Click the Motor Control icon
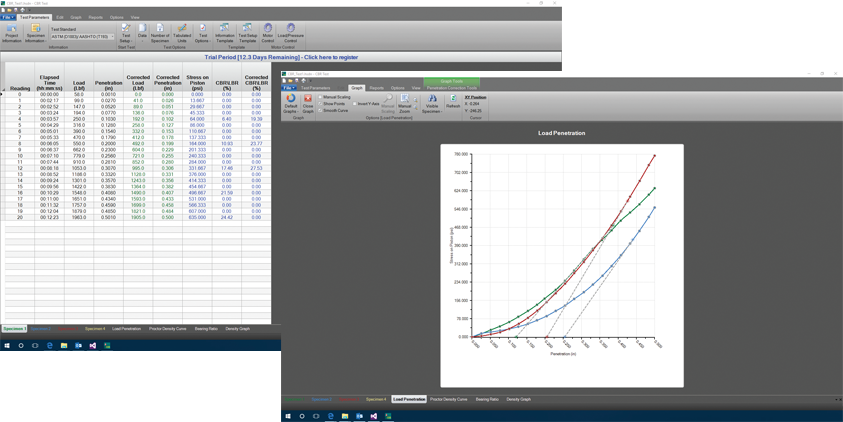Image resolution: width=843 pixels, height=422 pixels. (267, 32)
